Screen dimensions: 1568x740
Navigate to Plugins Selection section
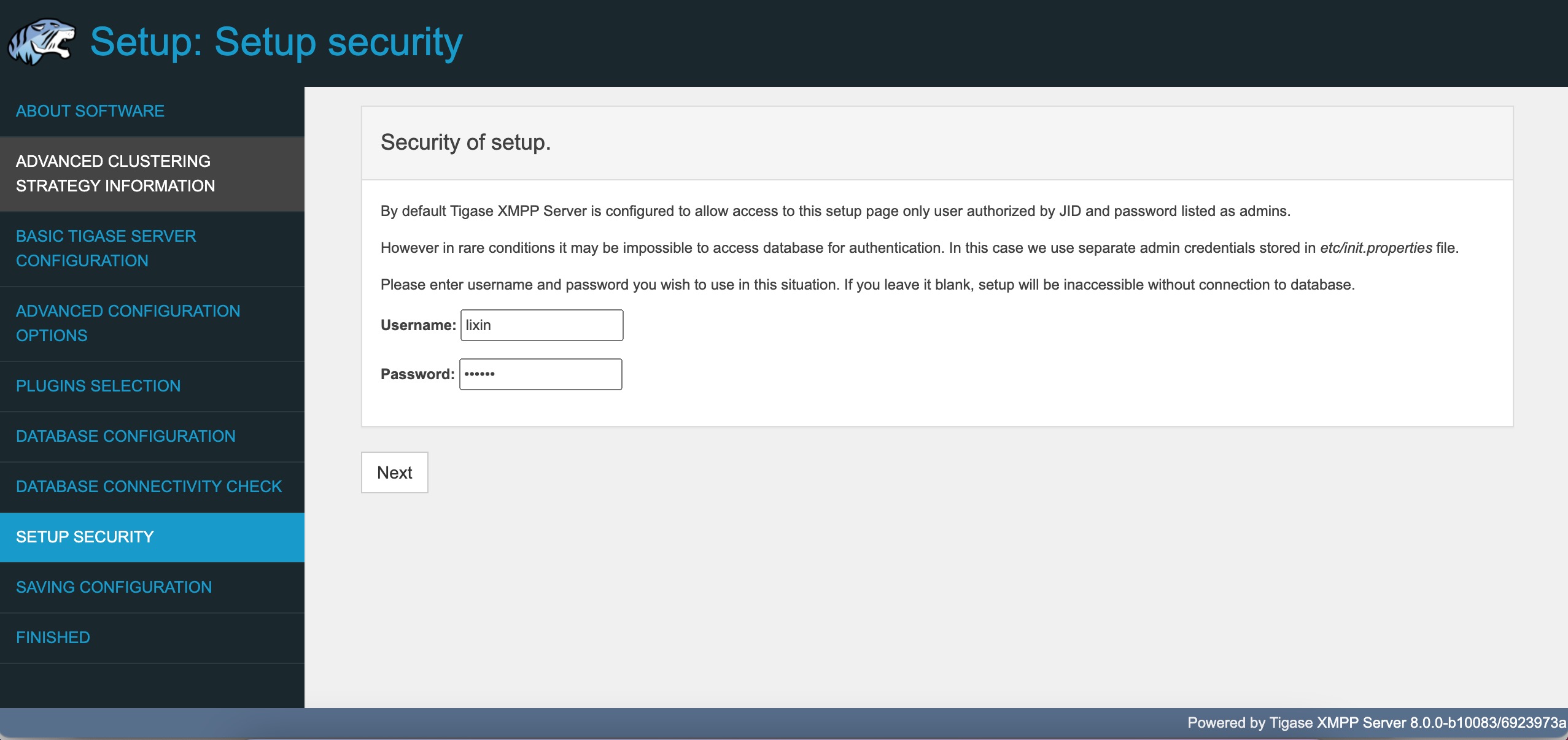click(x=98, y=385)
